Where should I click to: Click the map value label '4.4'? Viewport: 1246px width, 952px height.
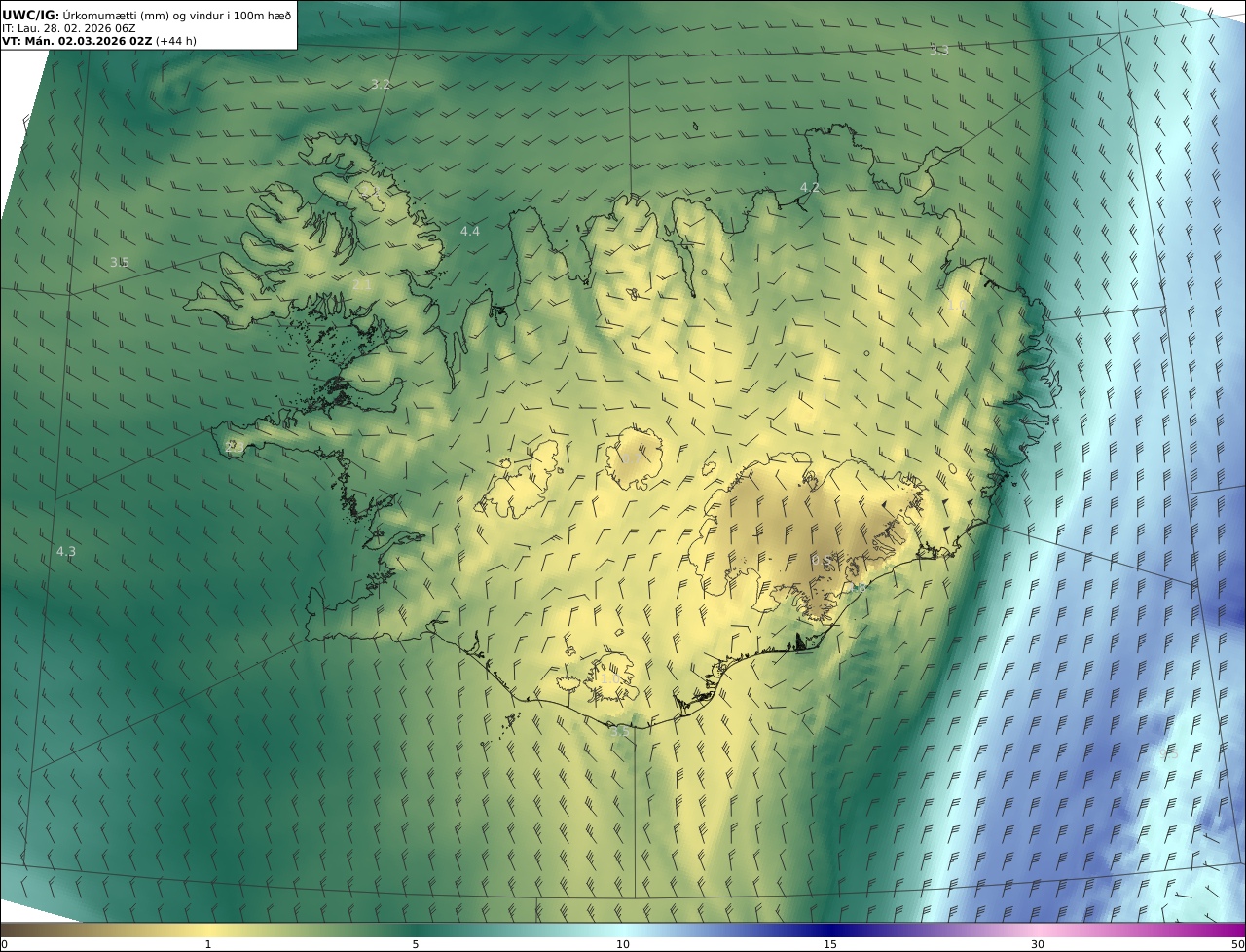click(x=470, y=231)
